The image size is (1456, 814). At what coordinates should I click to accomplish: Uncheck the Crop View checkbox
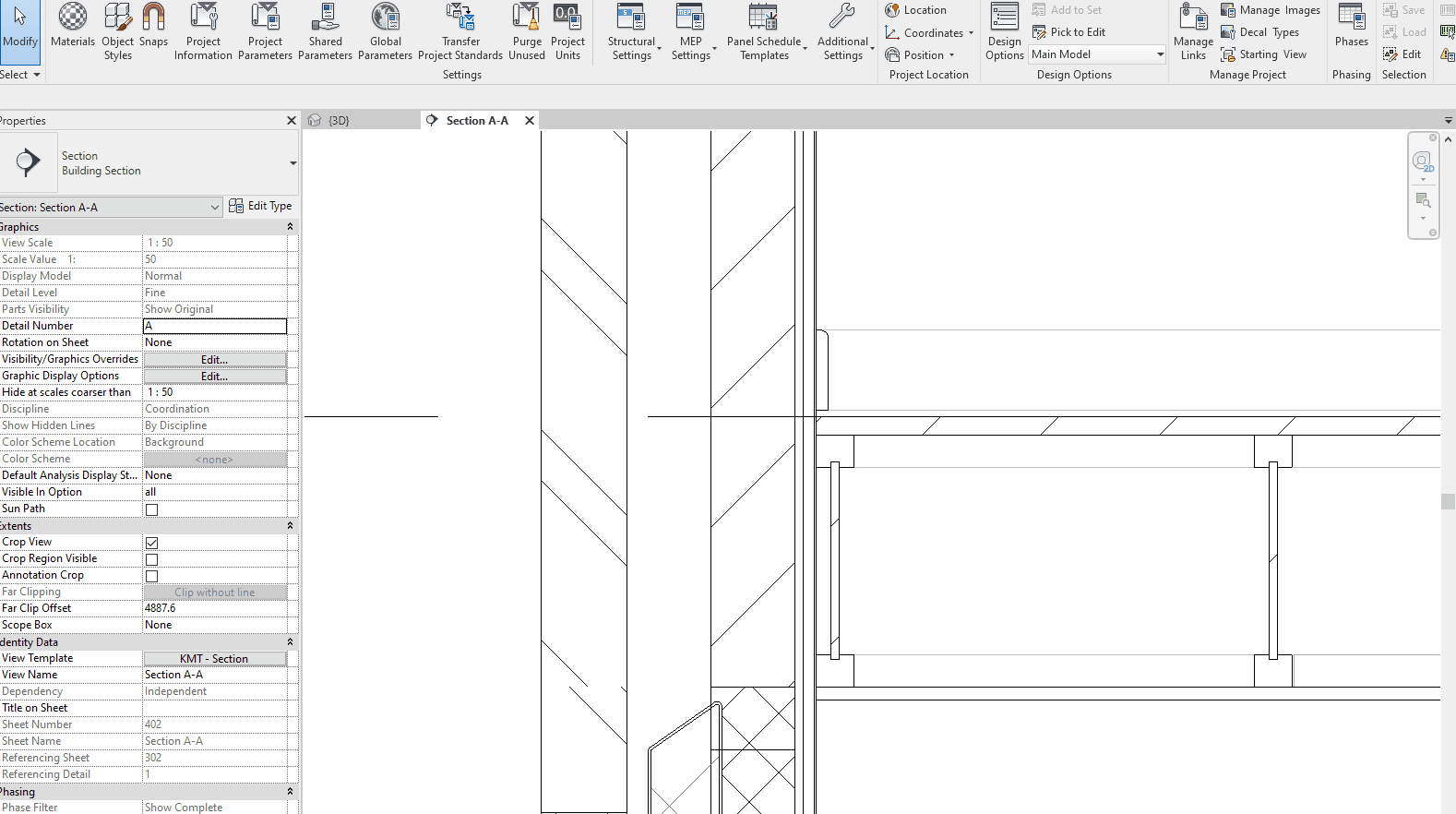151,543
